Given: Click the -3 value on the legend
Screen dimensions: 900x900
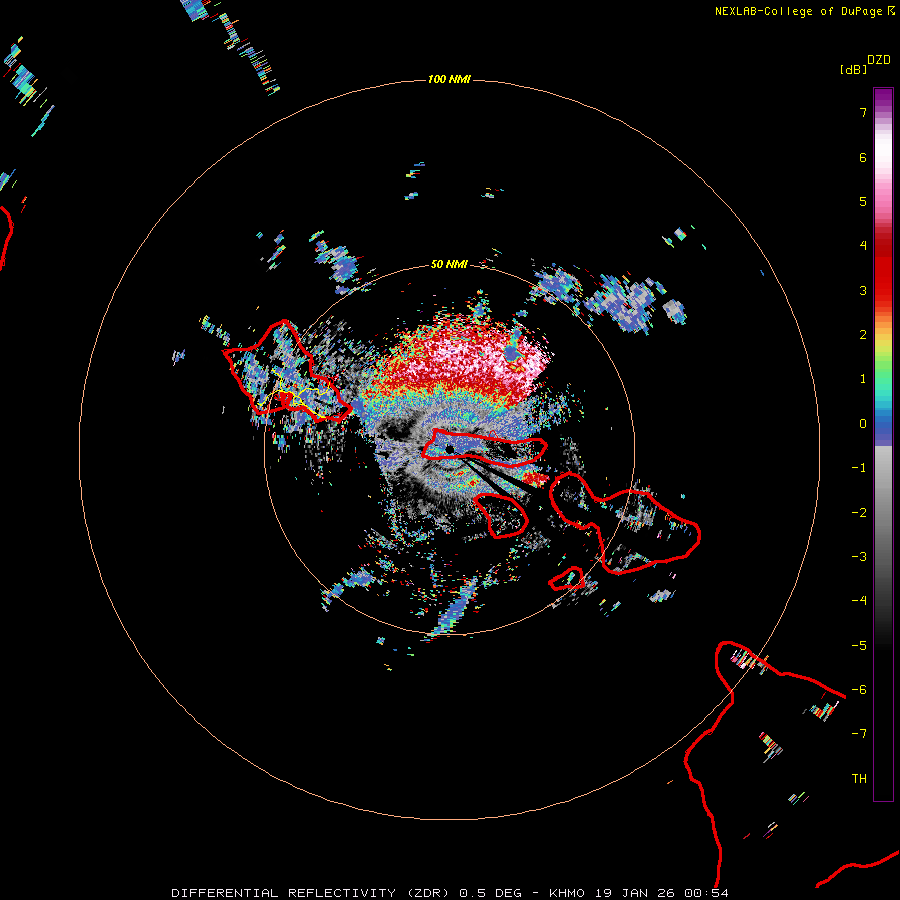Looking at the screenshot, I should pos(859,556).
